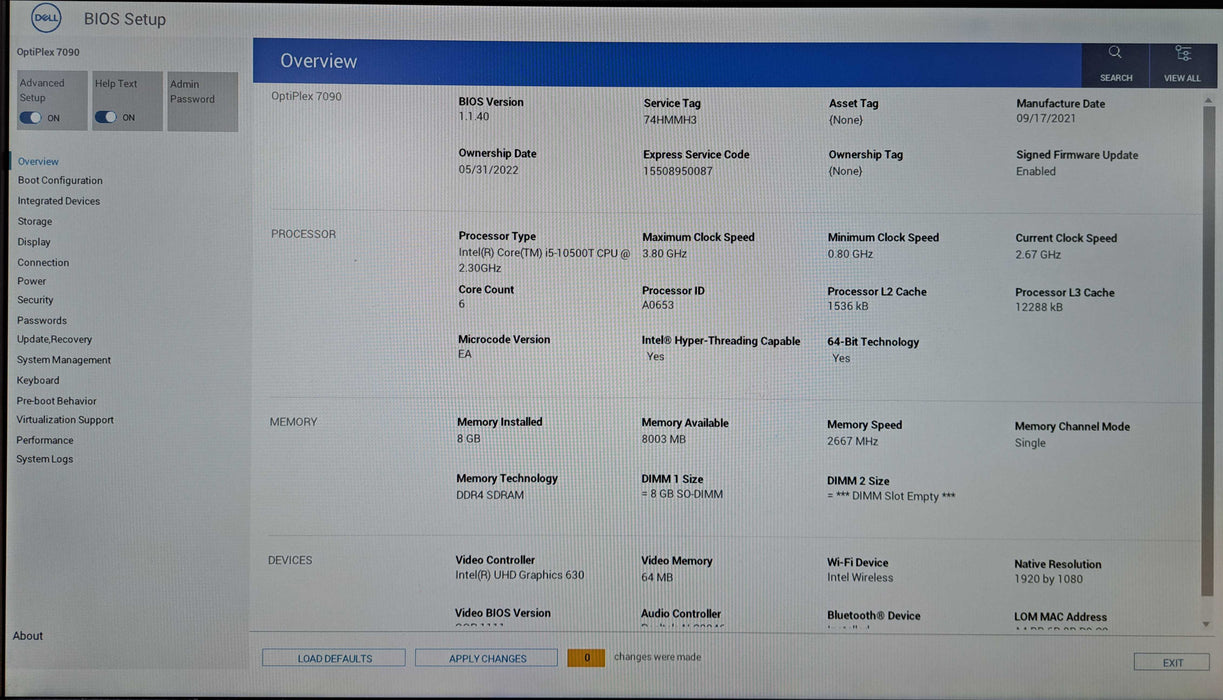Click Native Resolution 1920 by 1080
Screen dimensions: 1223x700
click(1048, 579)
